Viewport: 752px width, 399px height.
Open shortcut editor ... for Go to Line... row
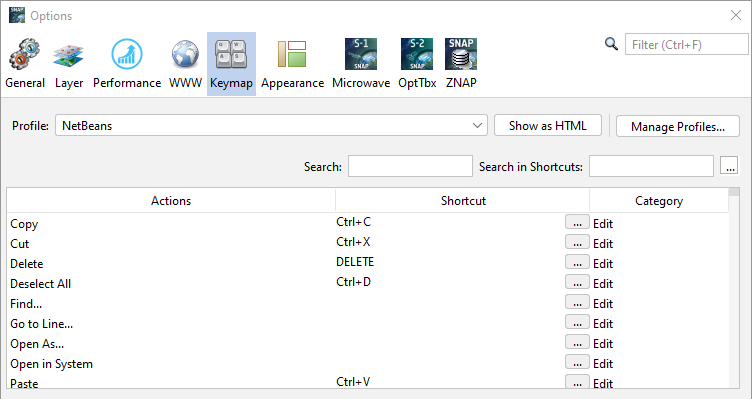577,323
